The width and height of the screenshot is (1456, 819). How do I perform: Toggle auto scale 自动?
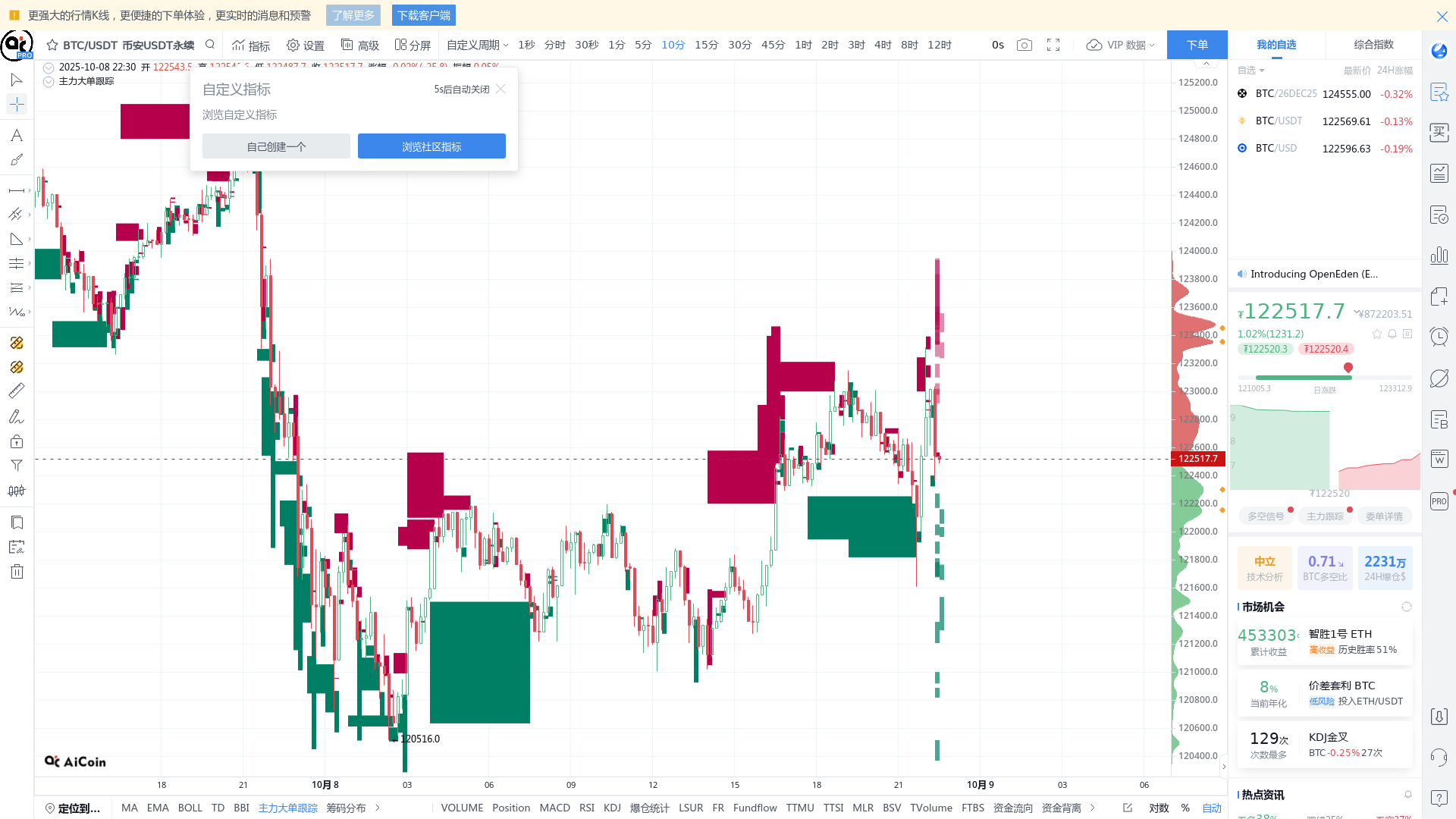click(x=1211, y=808)
